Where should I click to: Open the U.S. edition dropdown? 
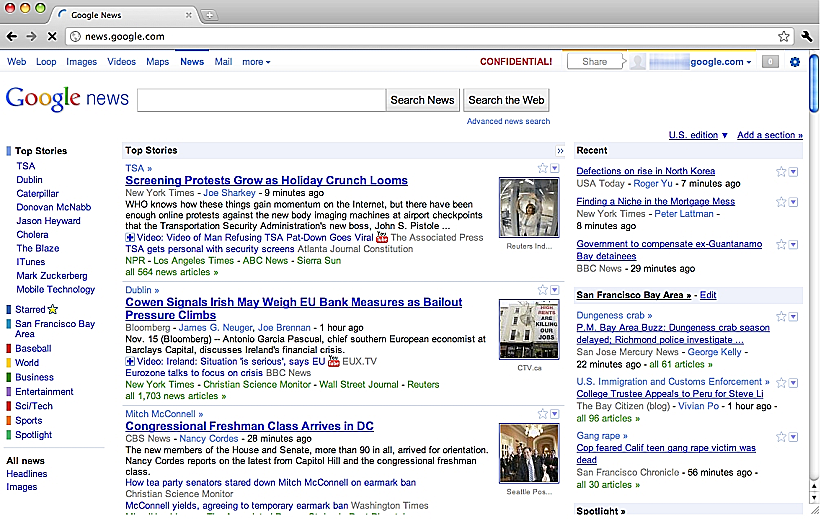tap(697, 135)
